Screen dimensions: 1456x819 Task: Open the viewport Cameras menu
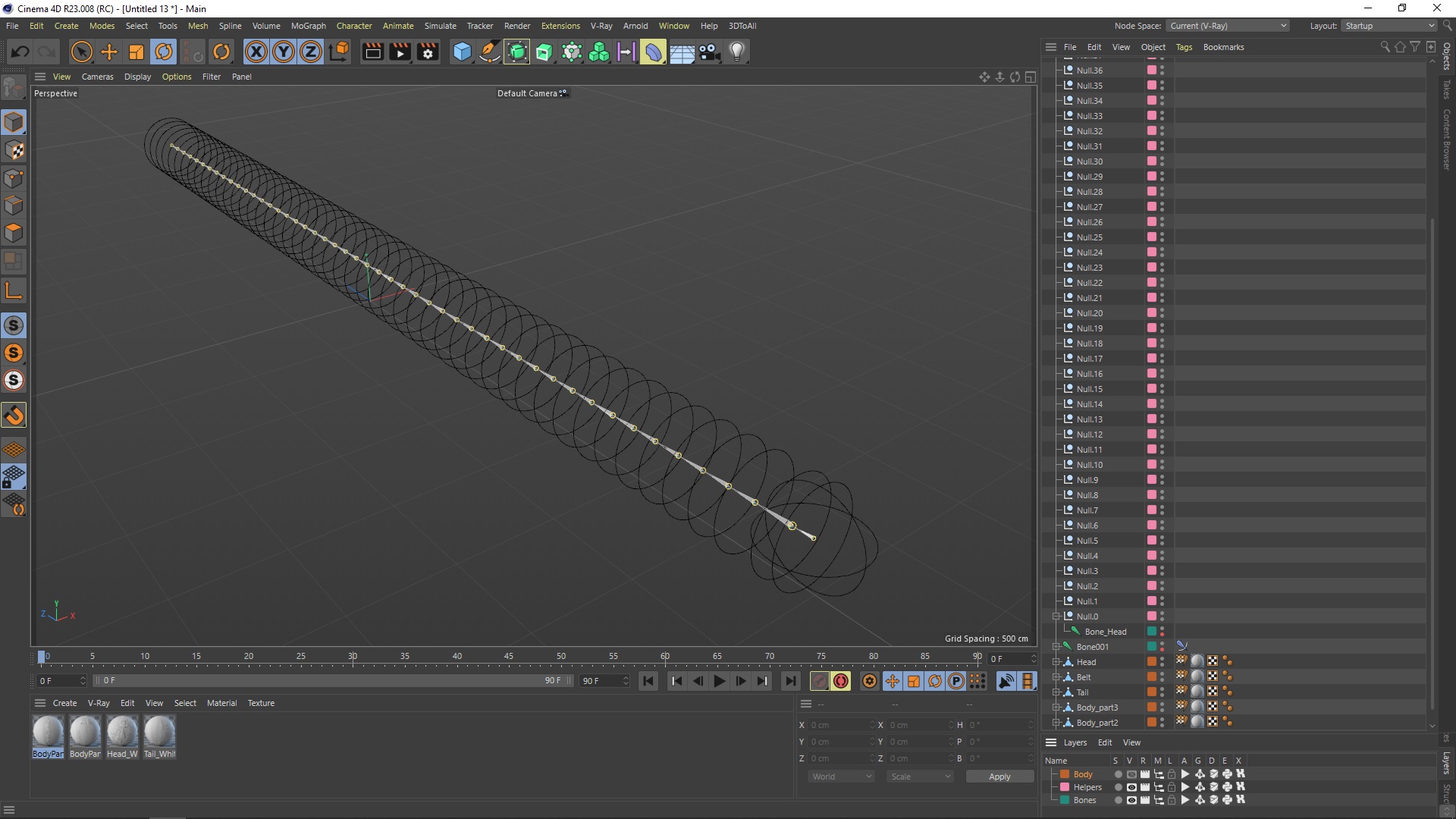97,77
